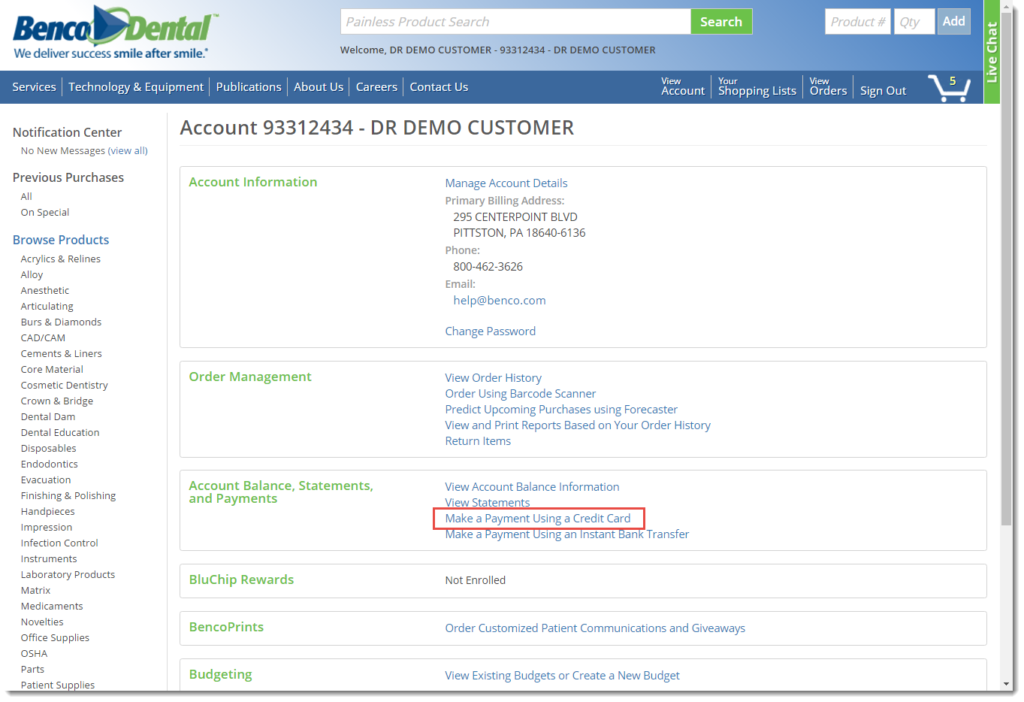Click the Browse Products heading link

tap(61, 240)
